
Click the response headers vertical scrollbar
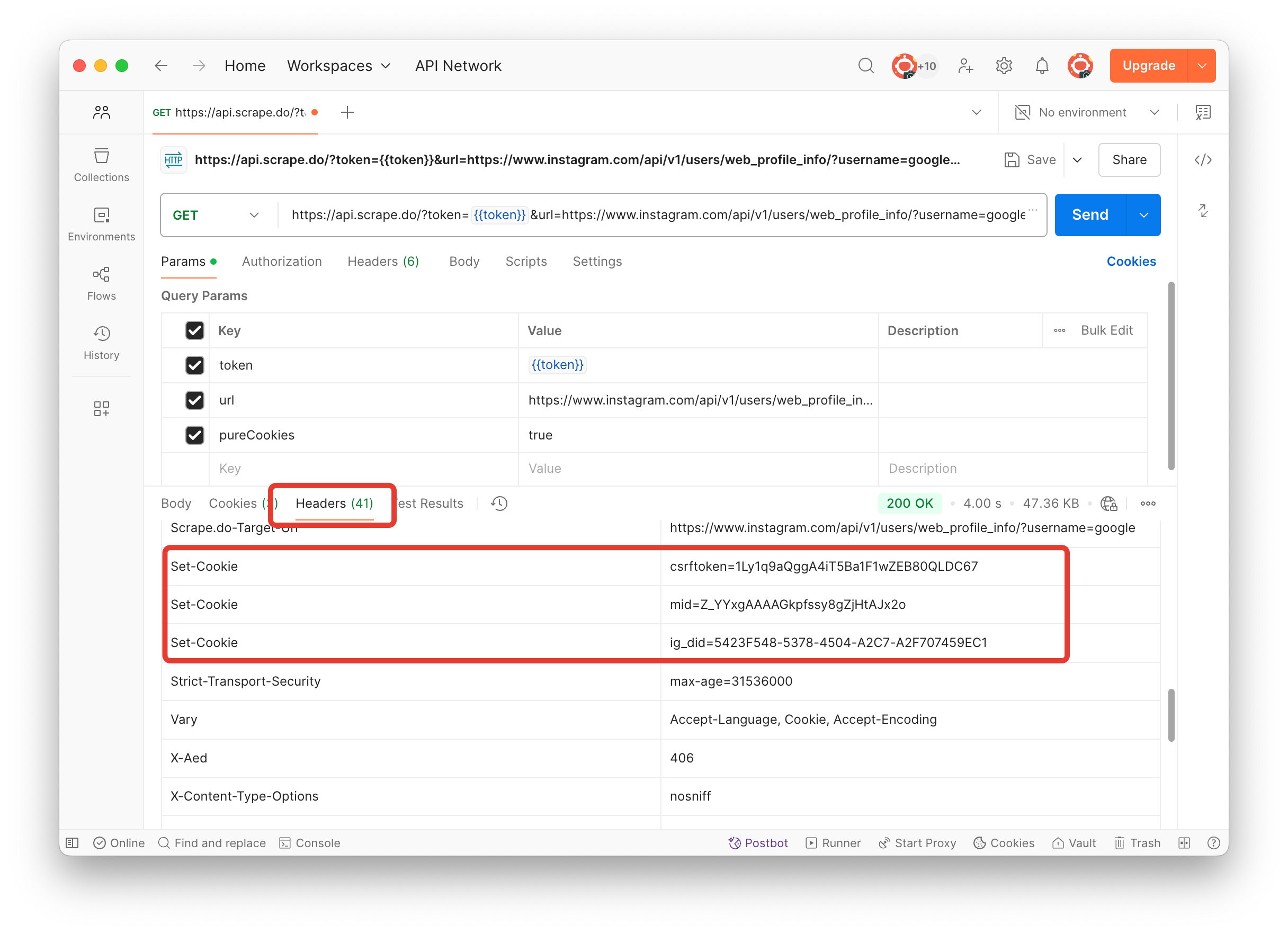(x=1170, y=715)
